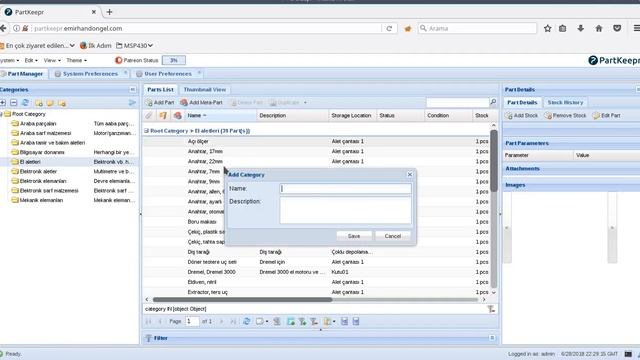
Task: Click the vertical scrollbar of parts list
Action: coord(494,161)
